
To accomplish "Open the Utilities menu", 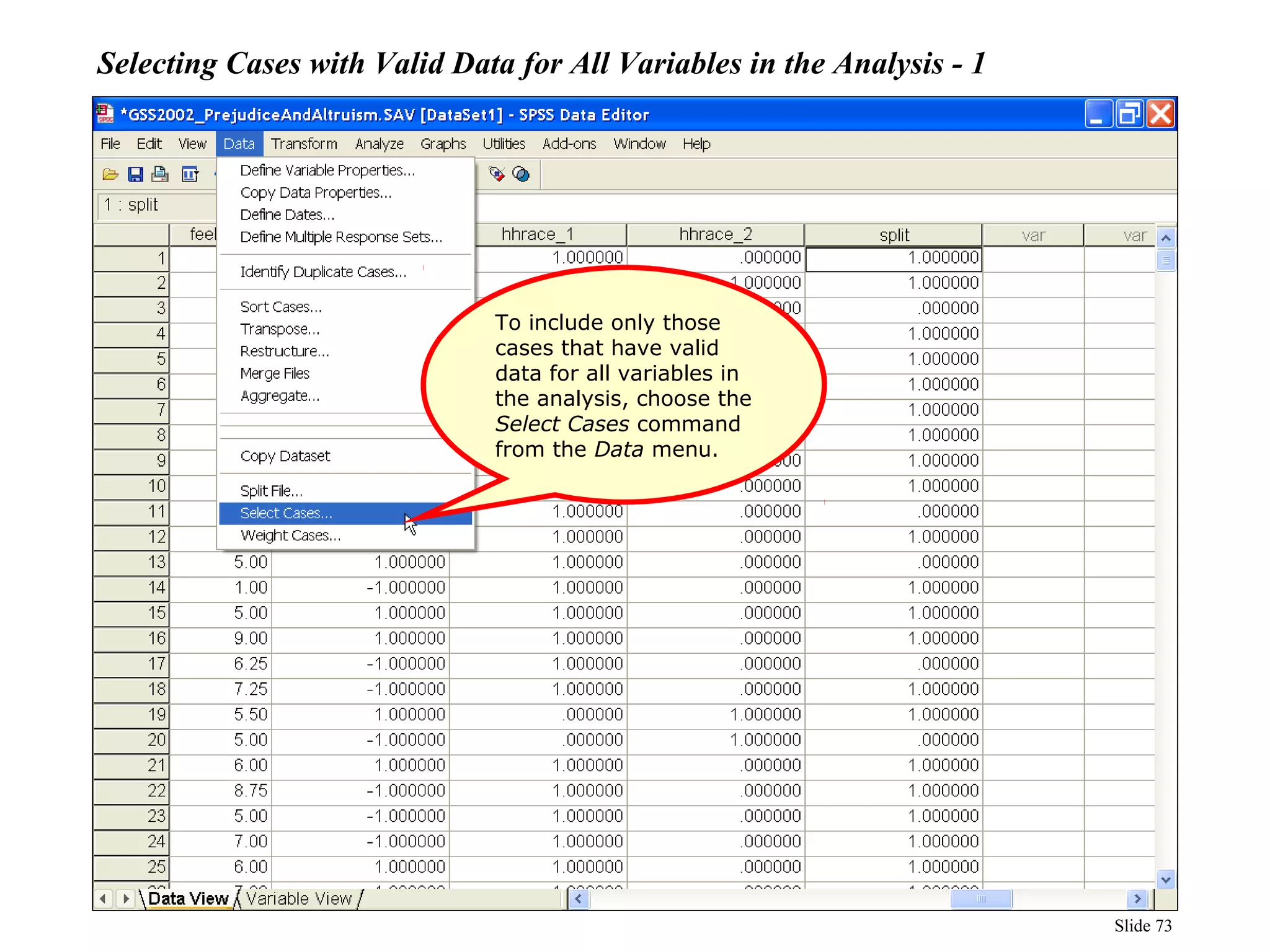I will (504, 144).
